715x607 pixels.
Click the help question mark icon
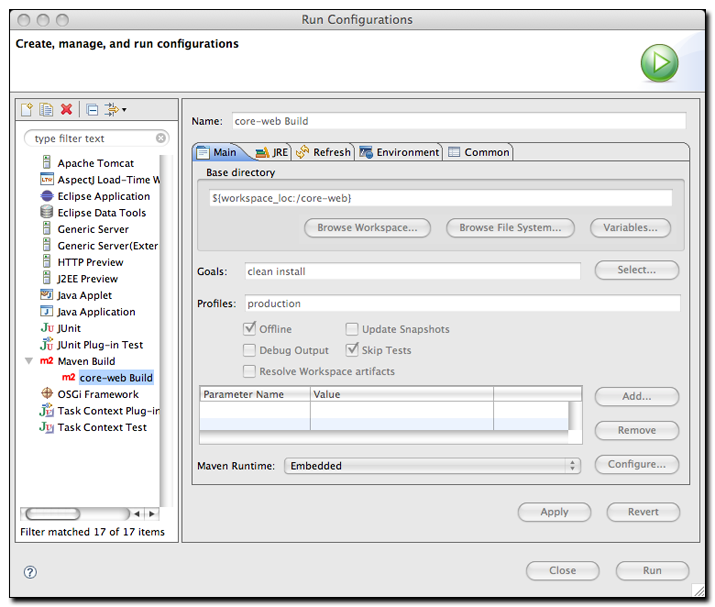[x=30, y=571]
